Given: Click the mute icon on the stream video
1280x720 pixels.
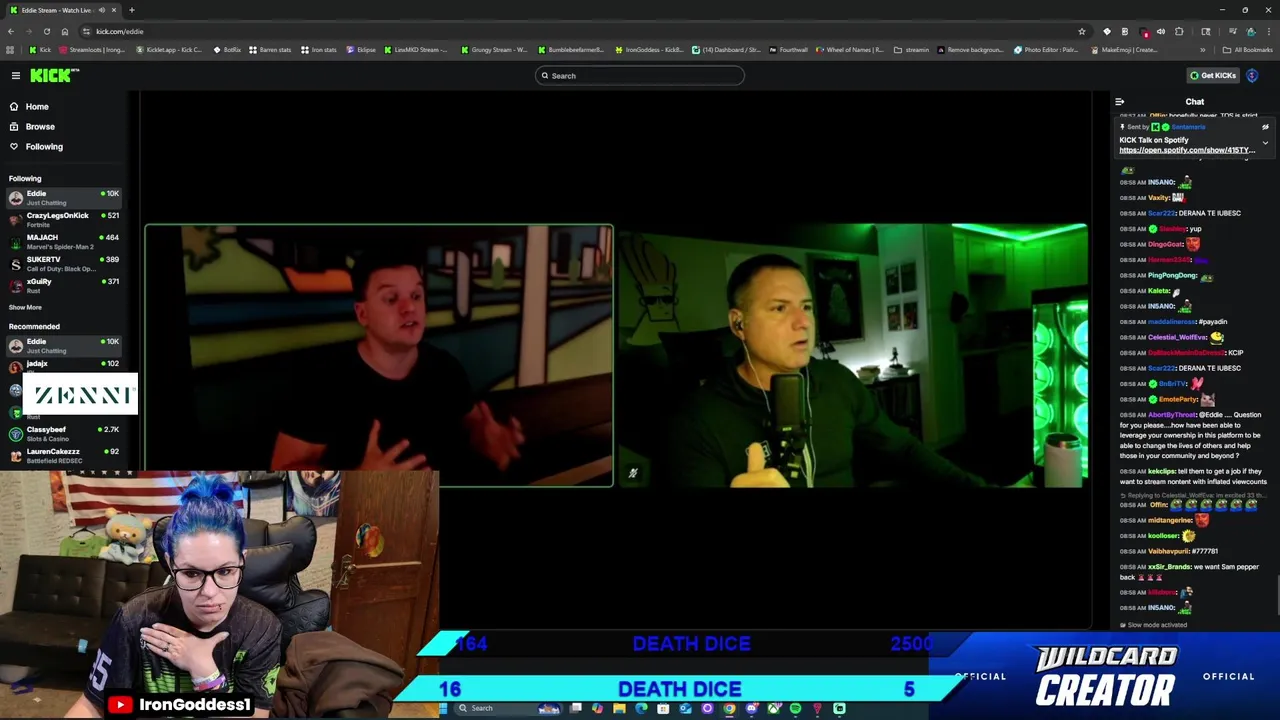Looking at the screenshot, I should tap(632, 473).
